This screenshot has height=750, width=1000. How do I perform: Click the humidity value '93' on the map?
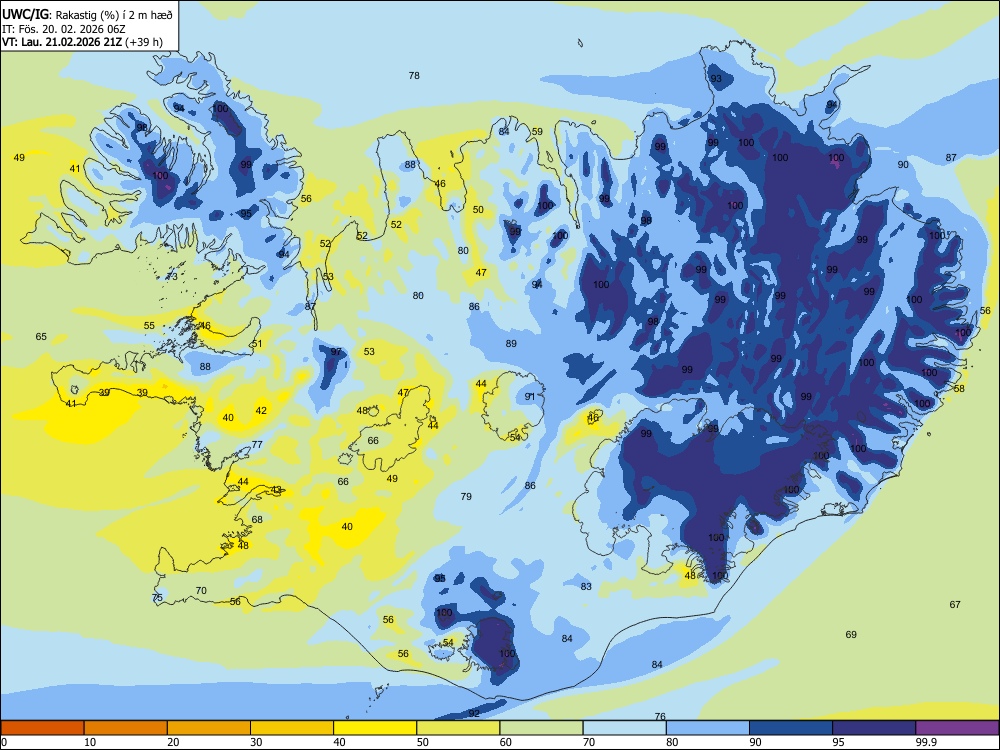[x=716, y=78]
